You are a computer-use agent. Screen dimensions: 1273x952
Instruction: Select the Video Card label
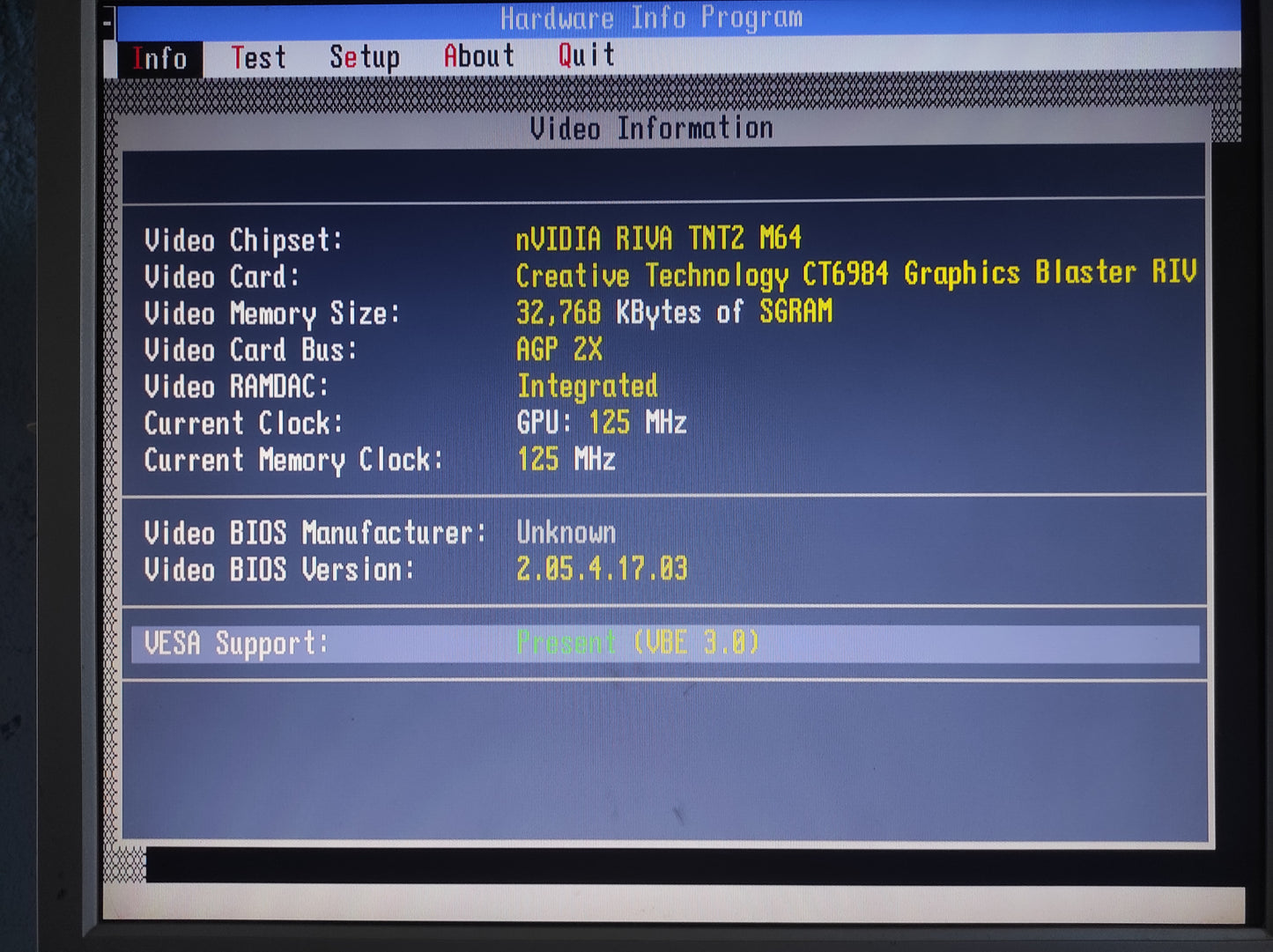click(x=222, y=277)
